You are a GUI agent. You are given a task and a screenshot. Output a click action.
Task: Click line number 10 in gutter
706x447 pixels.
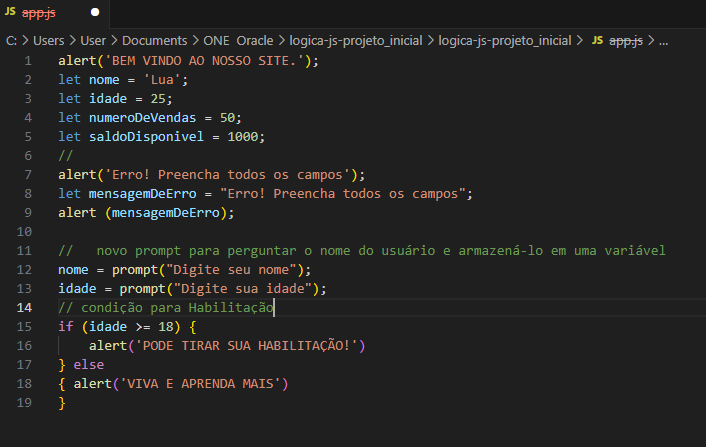click(x=24, y=231)
